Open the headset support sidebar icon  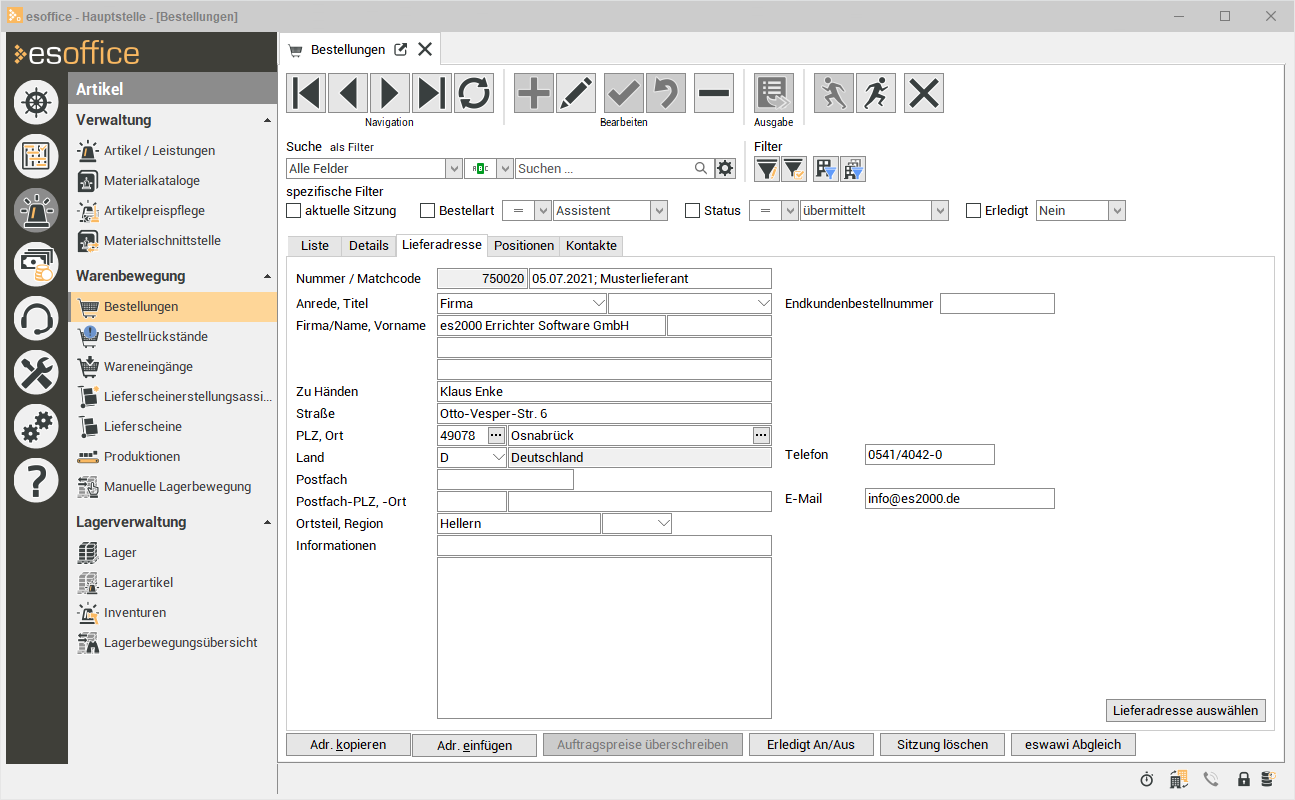pos(36,319)
